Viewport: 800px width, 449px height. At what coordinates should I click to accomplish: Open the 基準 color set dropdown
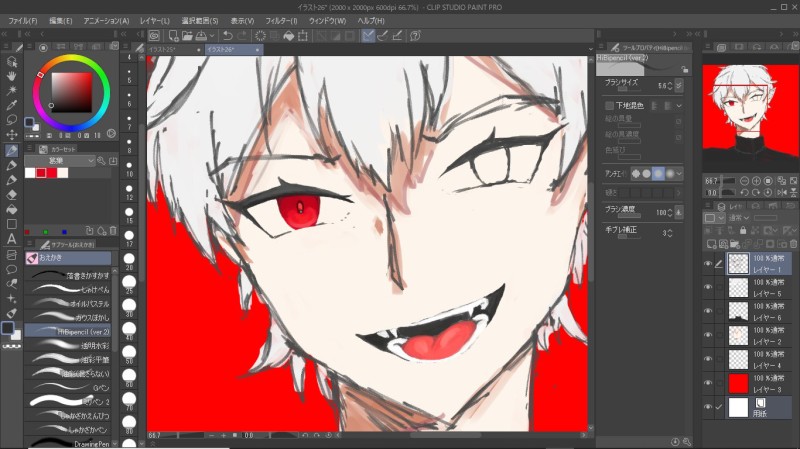60,161
